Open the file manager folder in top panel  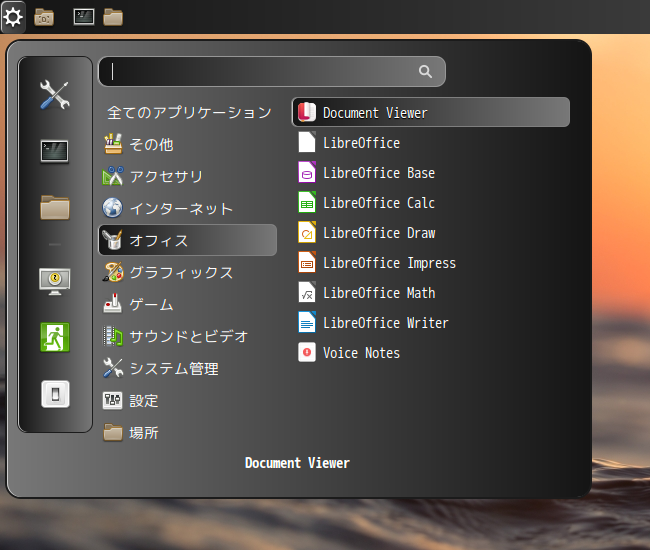[113, 17]
